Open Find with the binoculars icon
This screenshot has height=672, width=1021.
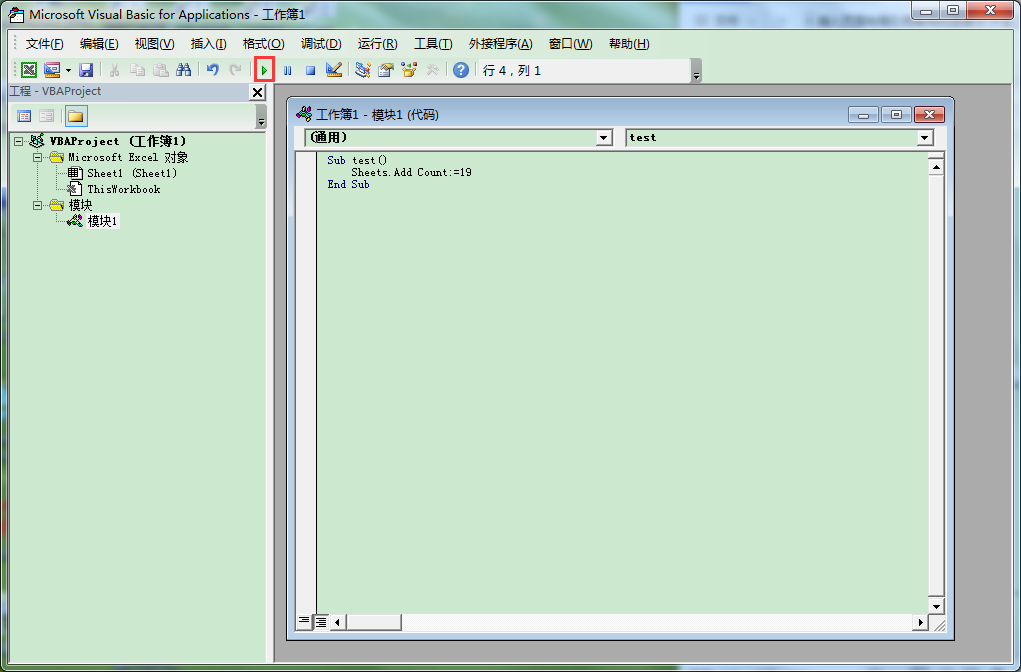[x=184, y=70]
